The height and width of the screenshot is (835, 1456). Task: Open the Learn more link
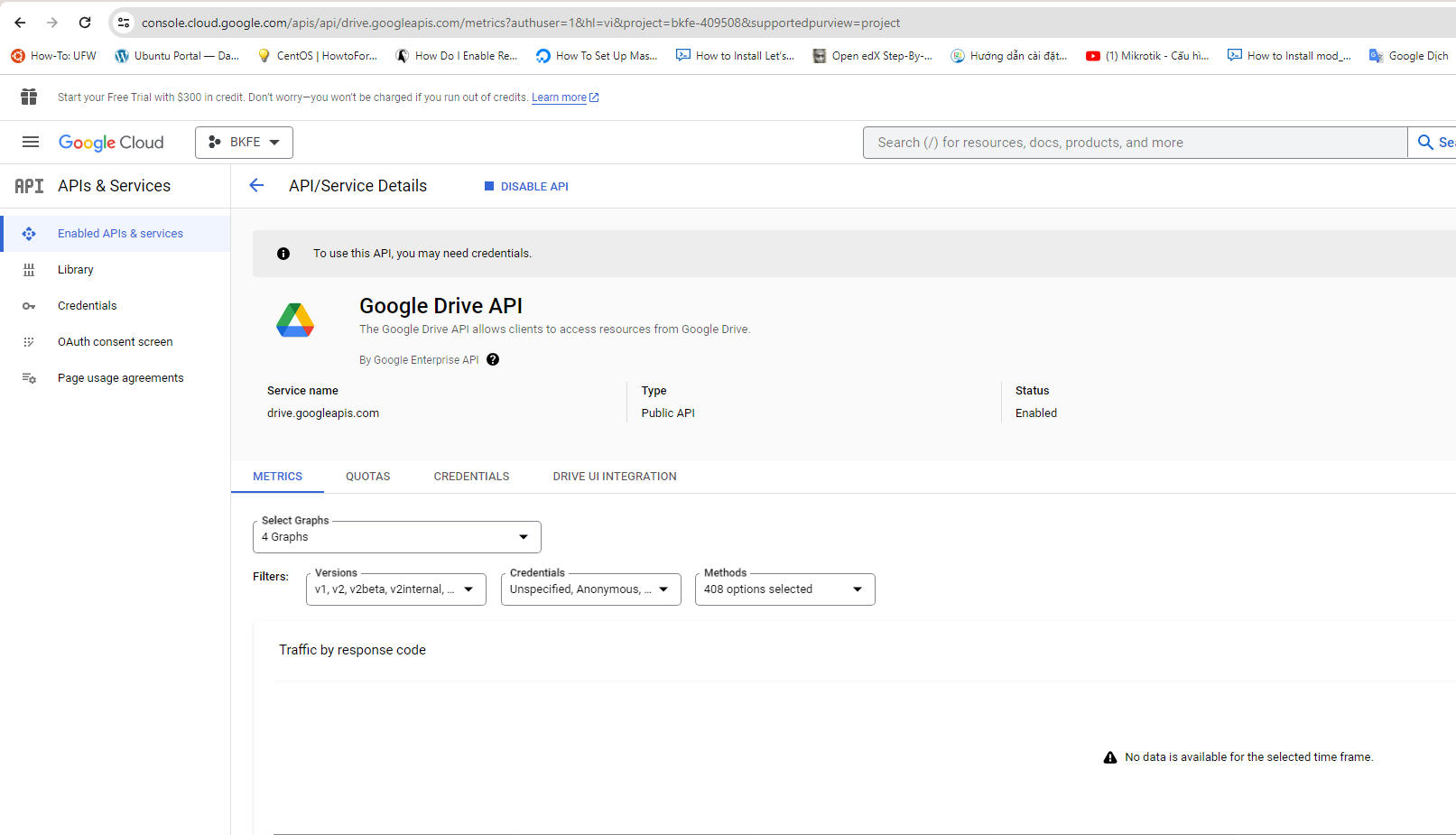click(559, 97)
